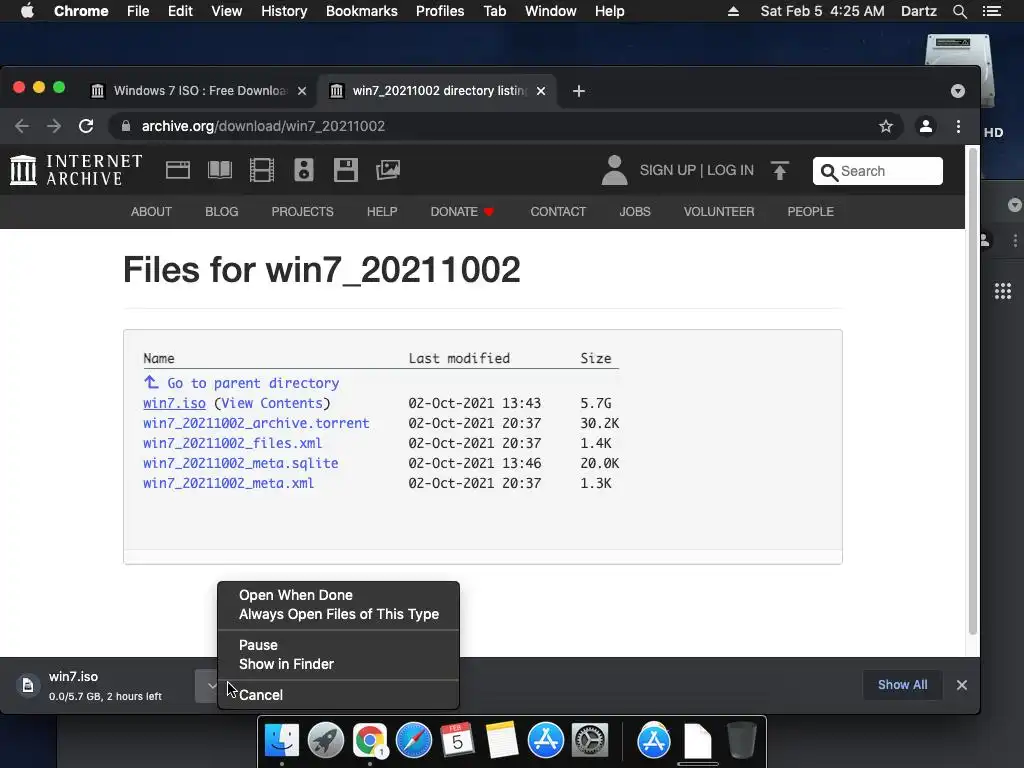
Task: Open Trash from the Dock
Action: [x=742, y=741]
